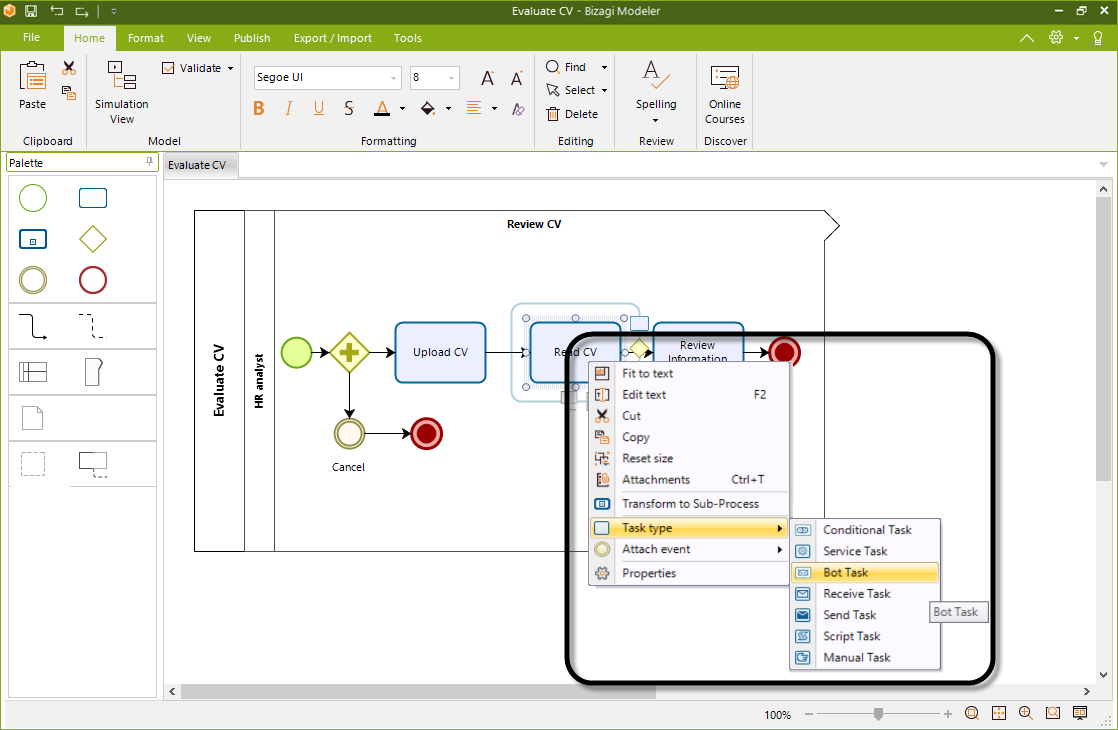Viewport: 1118px width, 730px height.
Task: Expand the Spelling dropdown arrow
Action: point(656,120)
